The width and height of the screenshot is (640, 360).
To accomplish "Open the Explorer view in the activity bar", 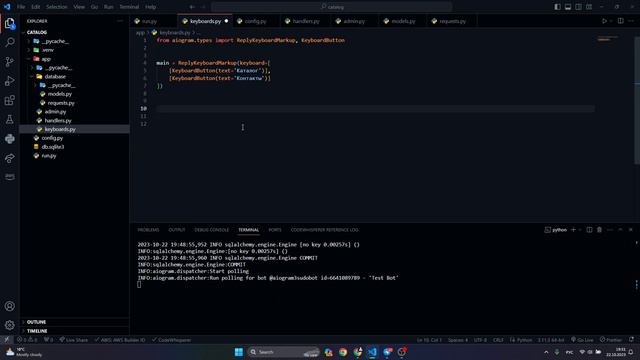I will (9, 23).
